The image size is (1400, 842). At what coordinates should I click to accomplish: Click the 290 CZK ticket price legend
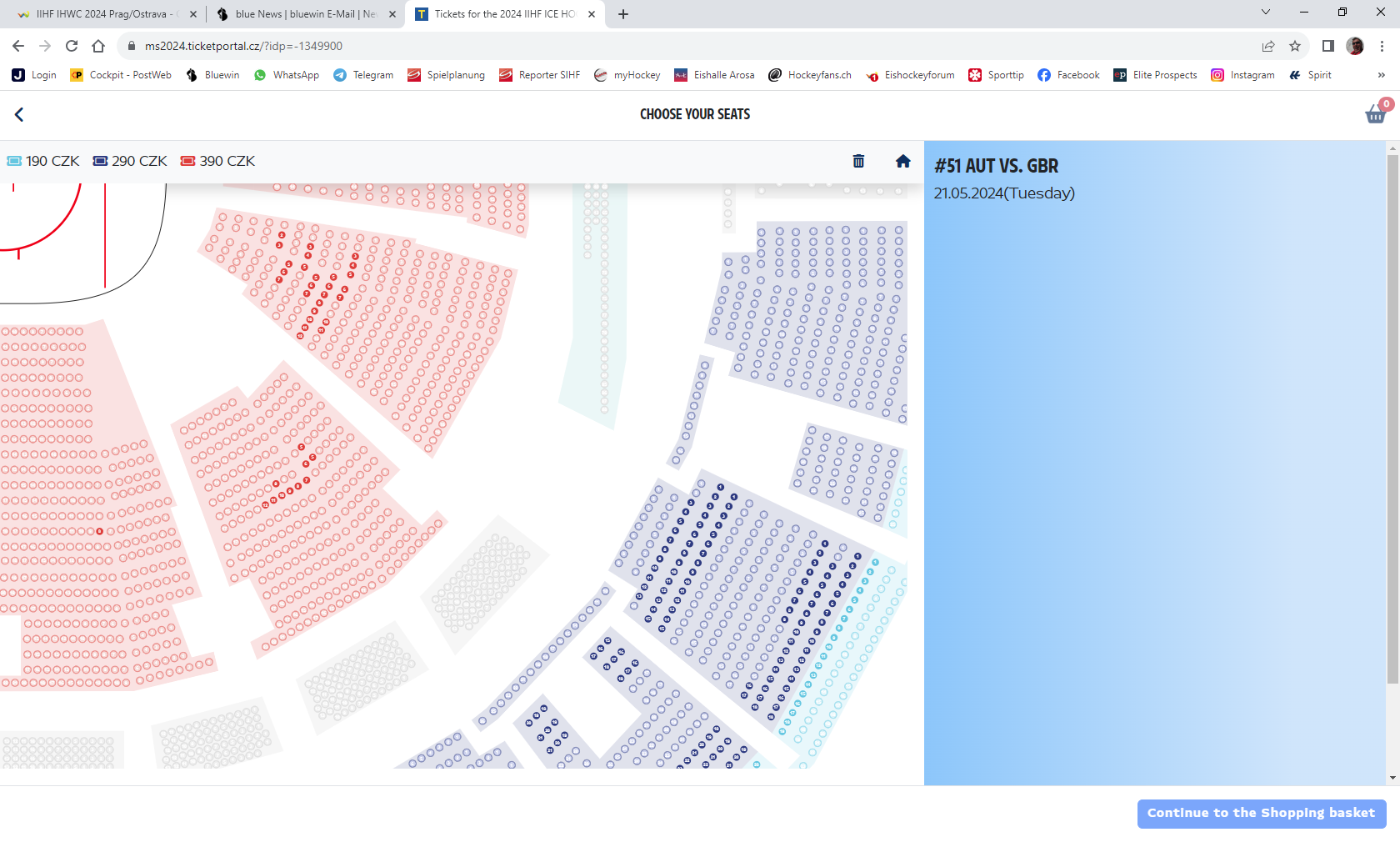point(130,161)
